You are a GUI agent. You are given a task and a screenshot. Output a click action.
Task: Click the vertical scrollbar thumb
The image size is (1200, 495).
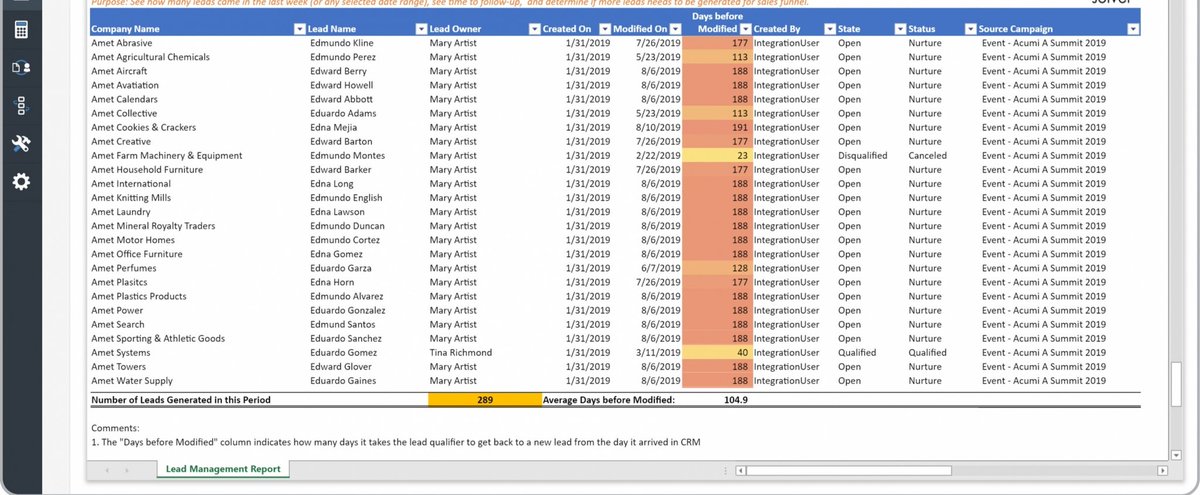coord(1176,384)
